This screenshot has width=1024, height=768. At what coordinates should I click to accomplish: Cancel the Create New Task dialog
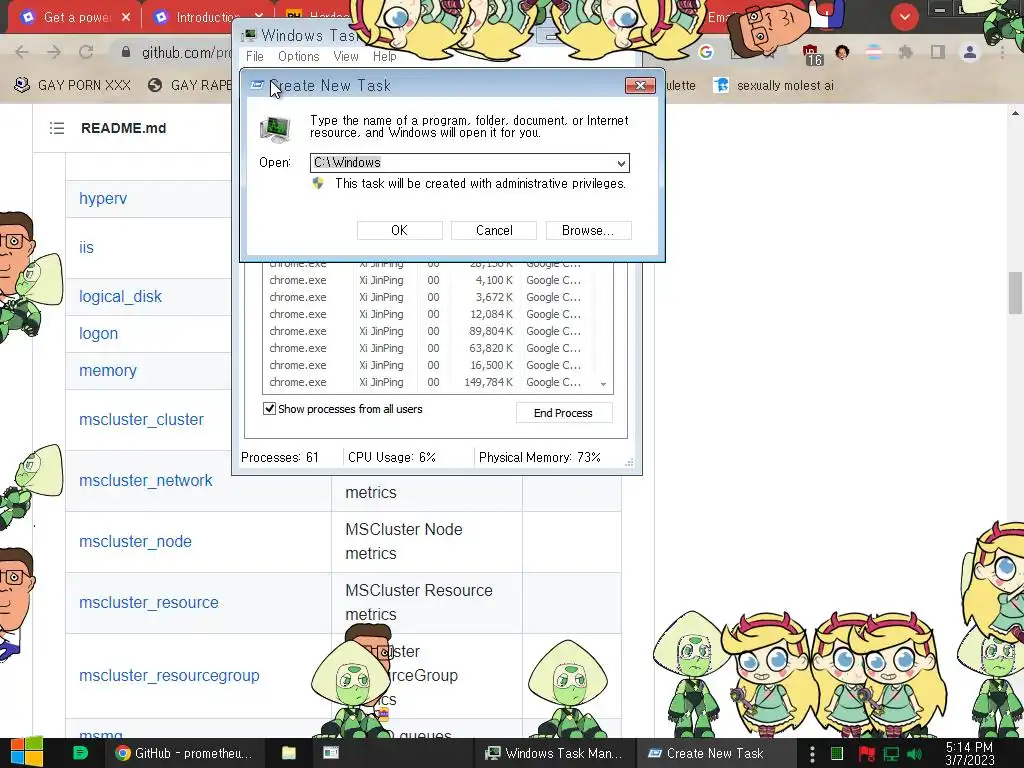pyautogui.click(x=494, y=231)
